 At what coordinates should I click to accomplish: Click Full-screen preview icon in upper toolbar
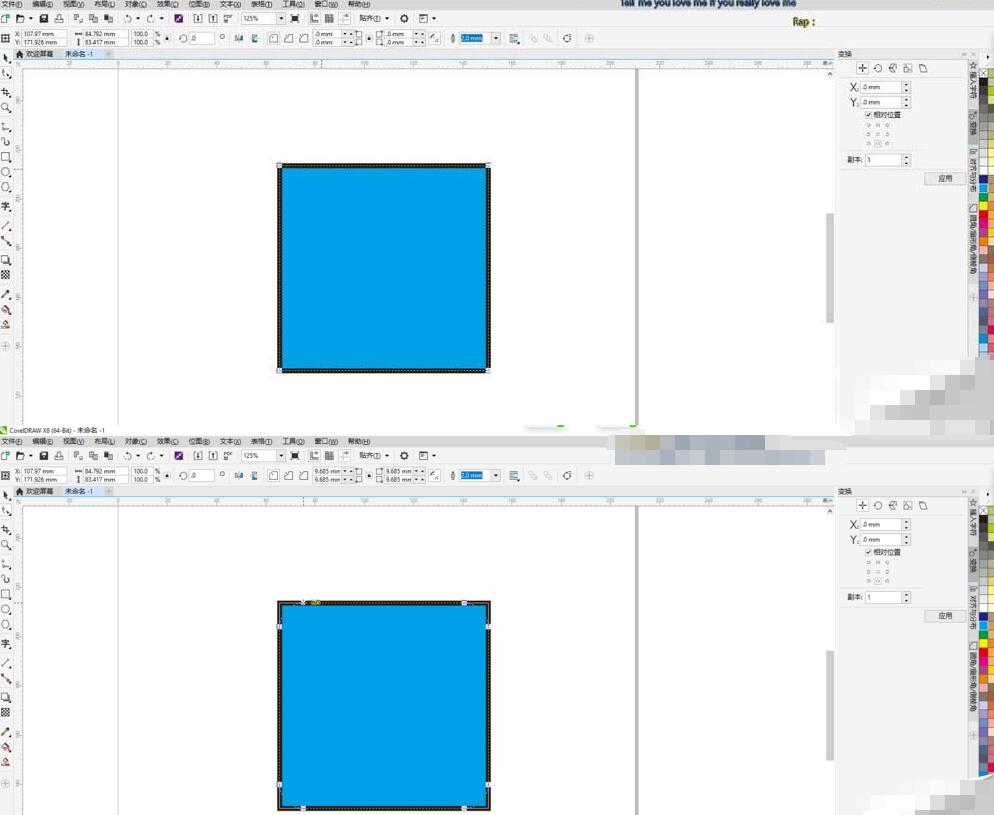(295, 18)
